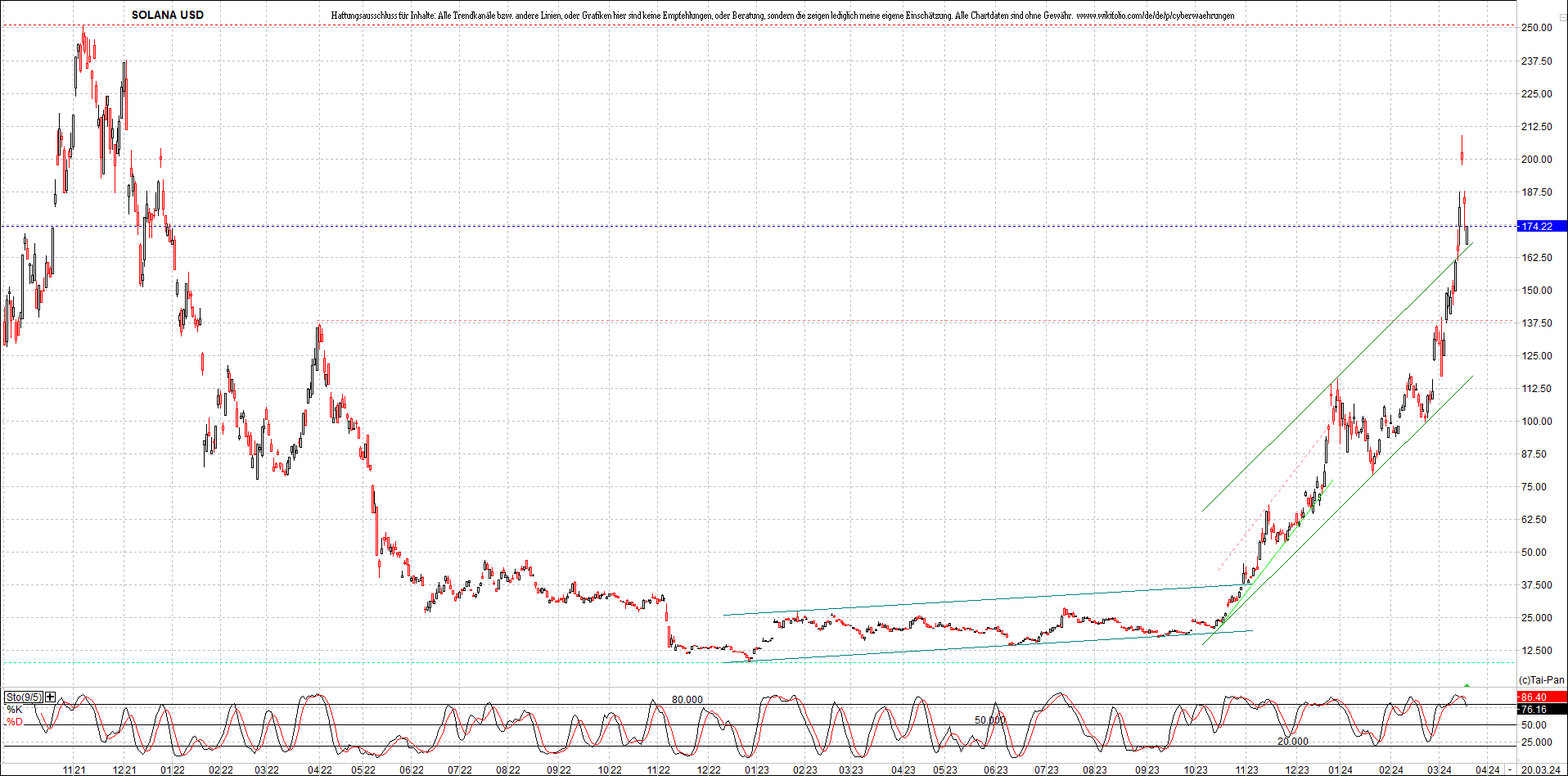Image resolution: width=1568 pixels, height=776 pixels.
Task: Click the 01|22 date axis label
Action: [173, 770]
